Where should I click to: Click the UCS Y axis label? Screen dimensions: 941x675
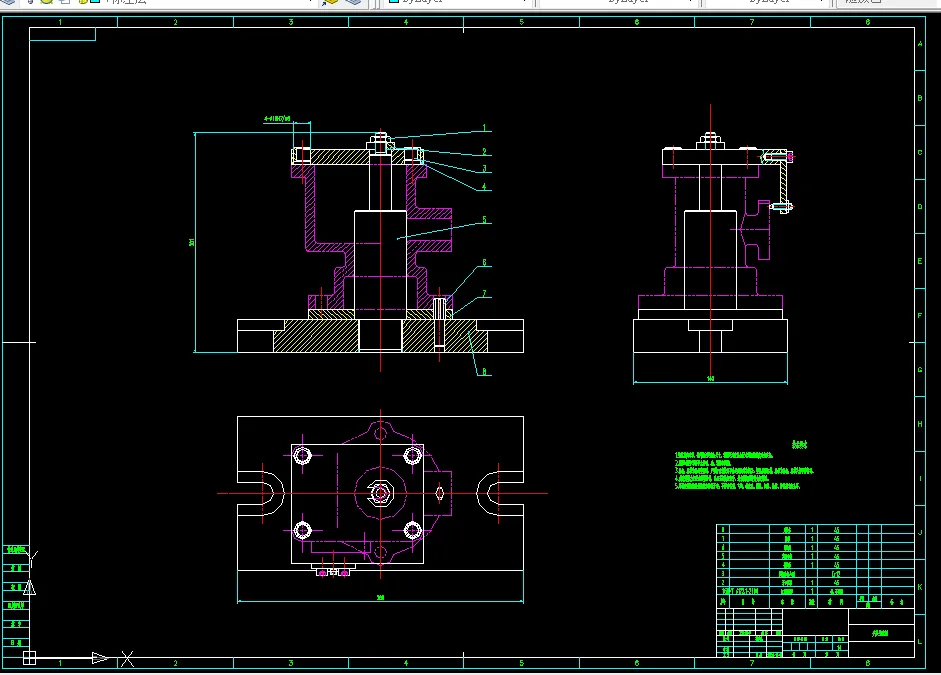pos(32,559)
